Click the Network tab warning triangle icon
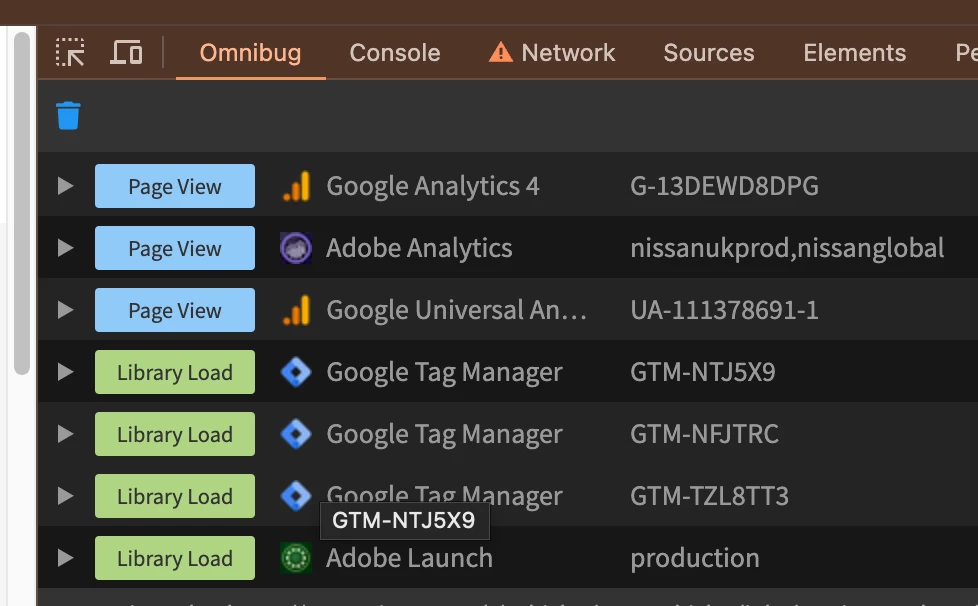The height and width of the screenshot is (606, 978). (500, 52)
